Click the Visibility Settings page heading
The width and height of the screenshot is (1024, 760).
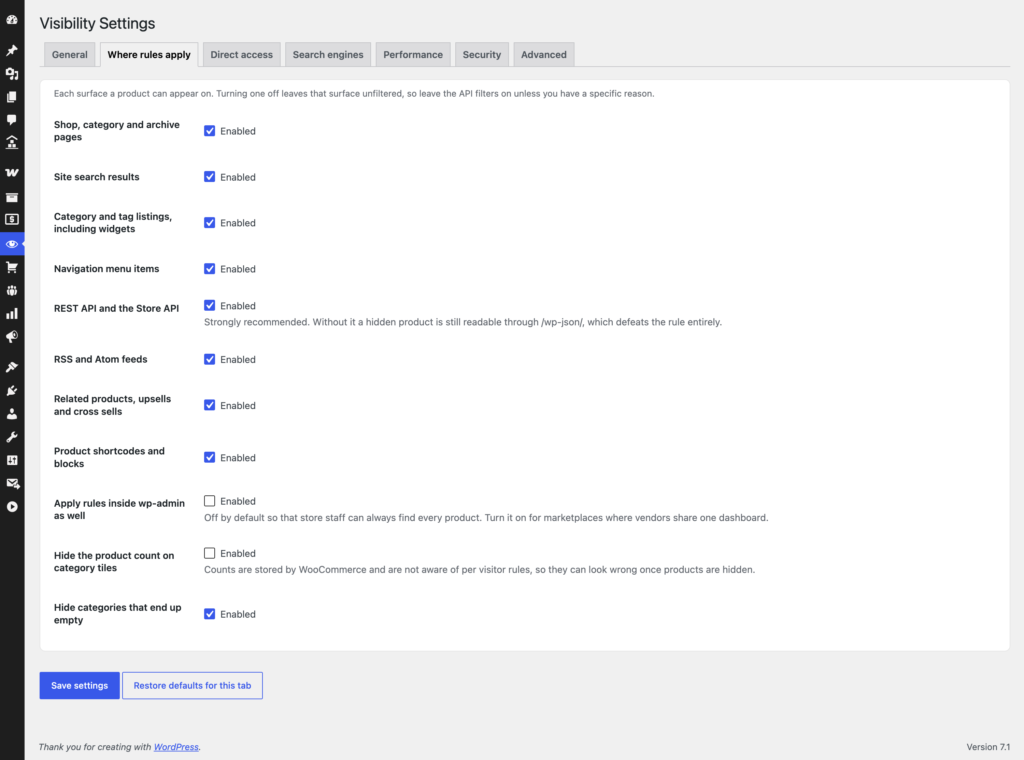[97, 24]
